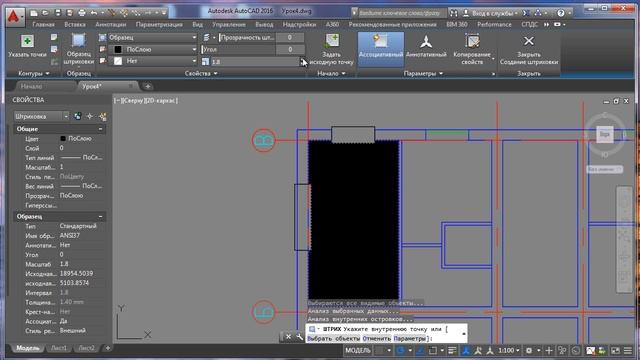
Task: Click the Undo arrow in quick access toolbar
Action: tap(94, 13)
